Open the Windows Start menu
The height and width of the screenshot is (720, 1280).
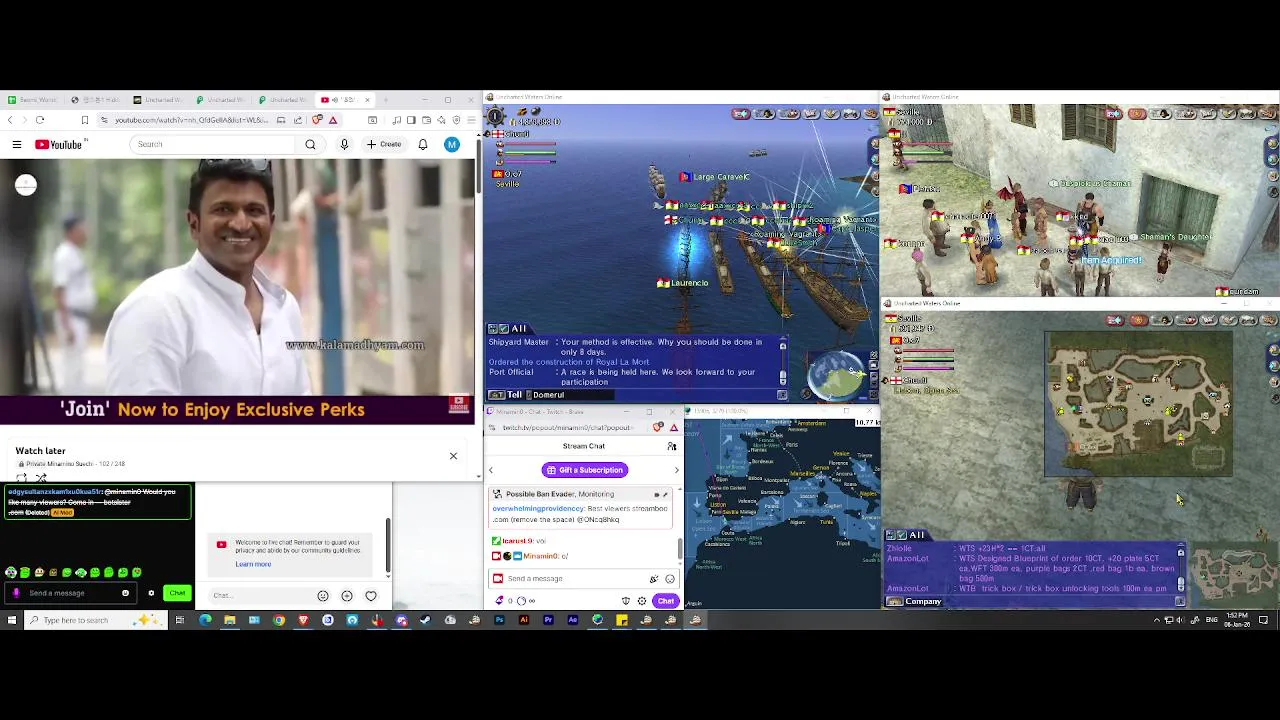11,620
